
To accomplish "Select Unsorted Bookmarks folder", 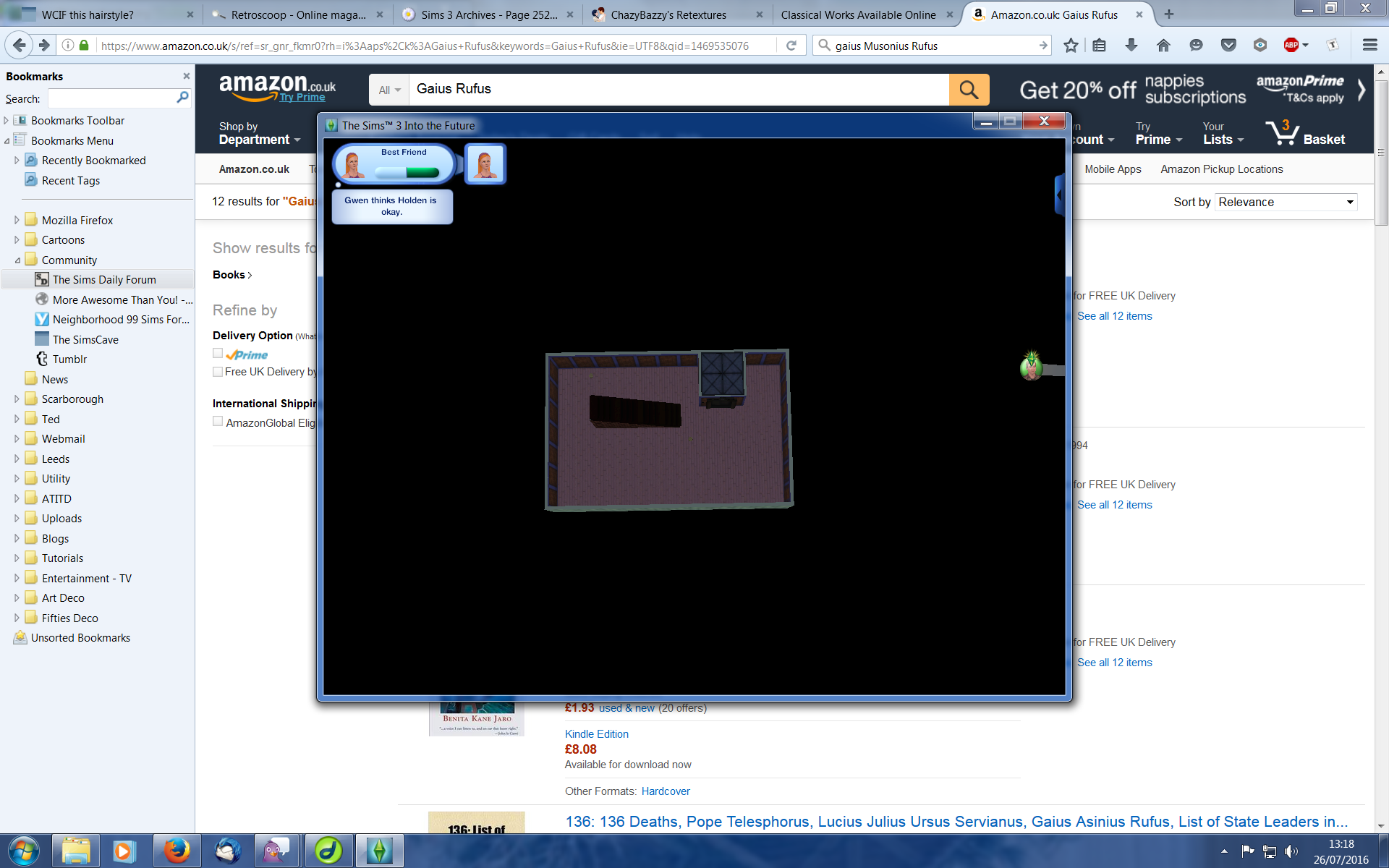I will (x=80, y=638).
